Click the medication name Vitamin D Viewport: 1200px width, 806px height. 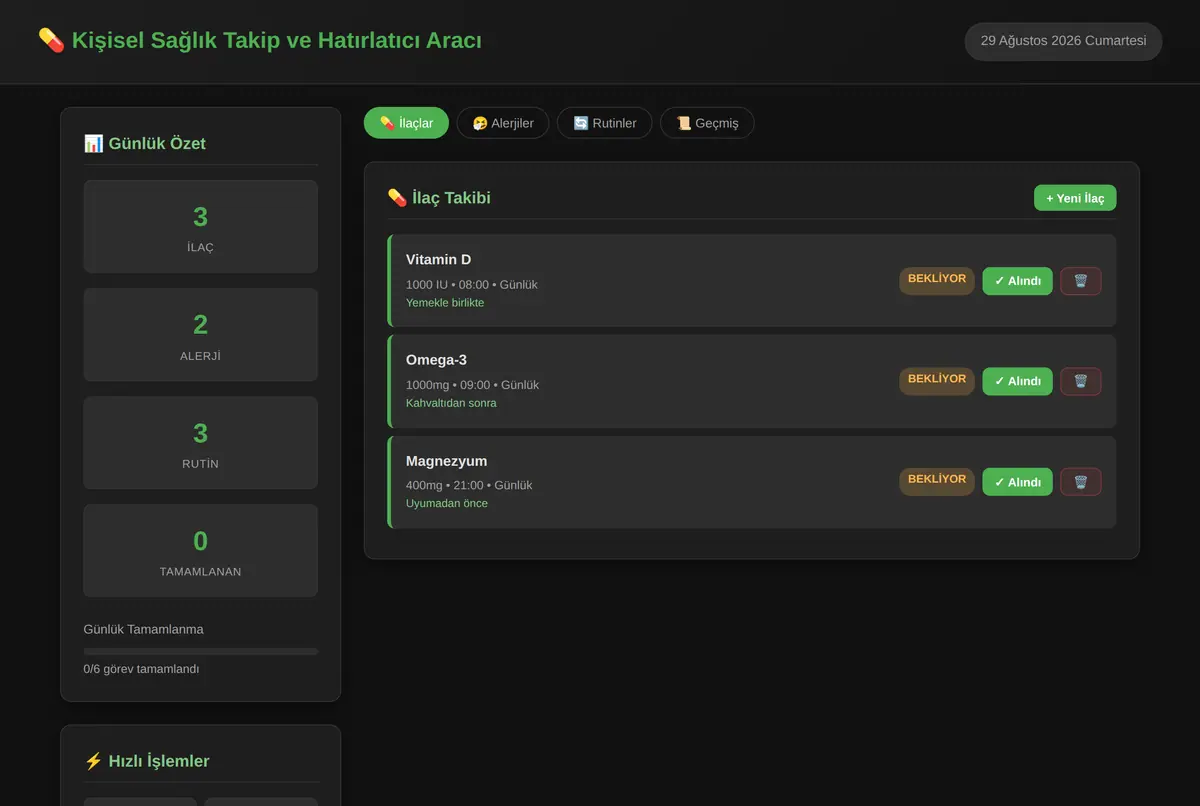coord(438,260)
